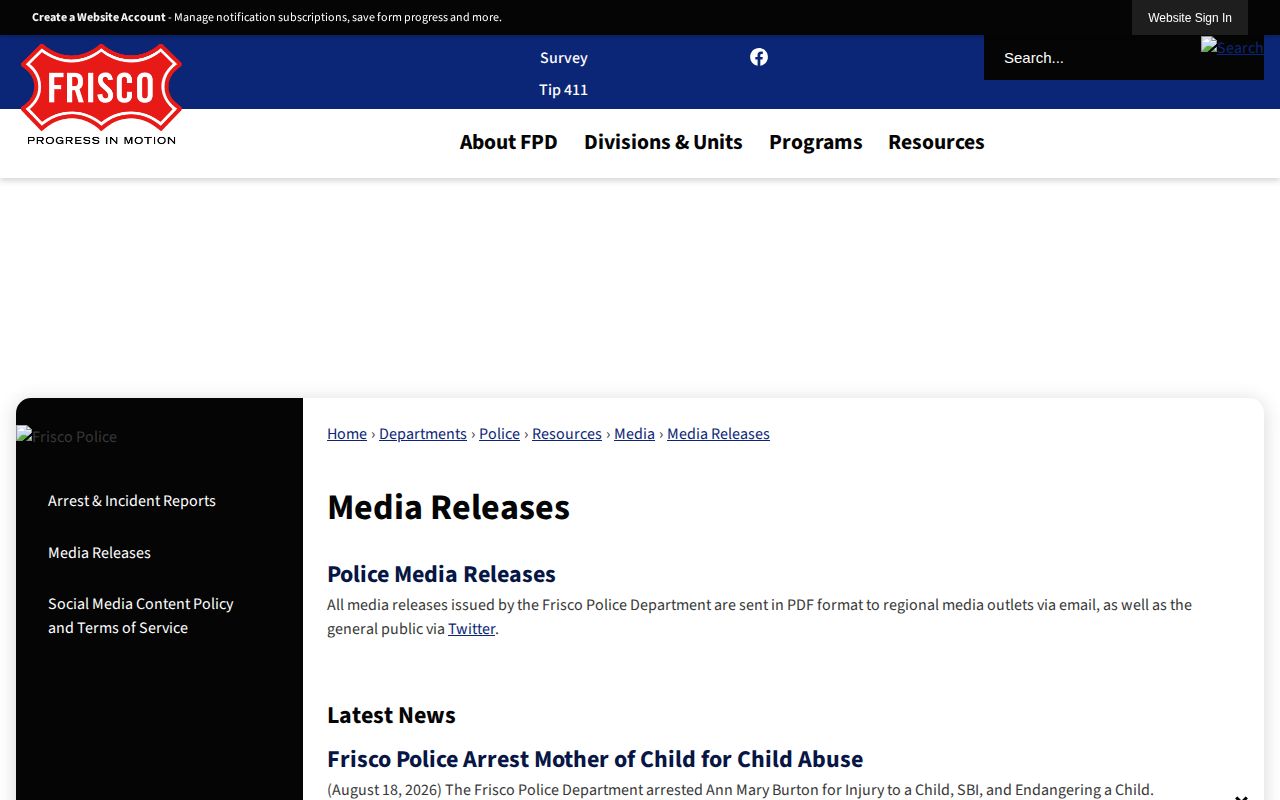Open the Programs menu
Screen dimensions: 1280x800
point(815,142)
